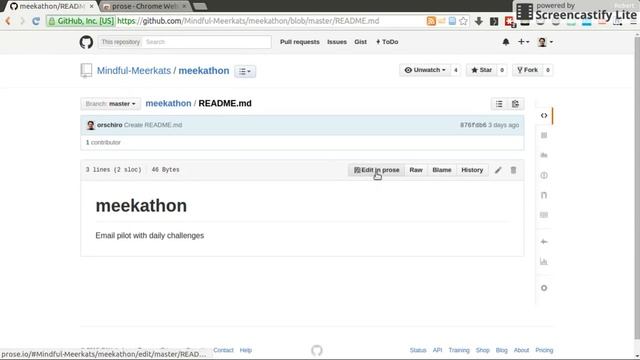Screen dimensions: 640x360
Task: Open the notifications bell
Action: pos(506,42)
